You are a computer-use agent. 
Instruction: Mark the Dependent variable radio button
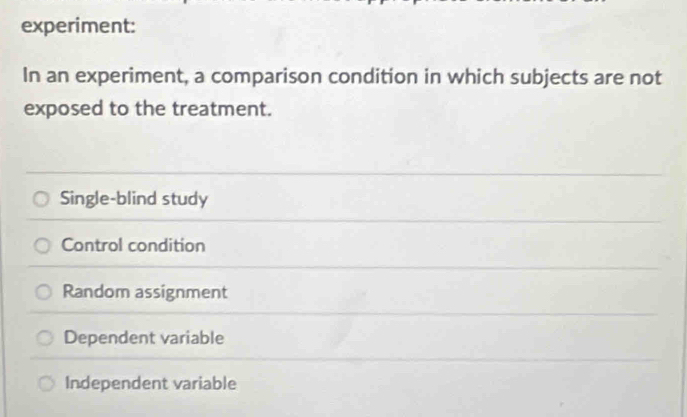(x=45, y=338)
